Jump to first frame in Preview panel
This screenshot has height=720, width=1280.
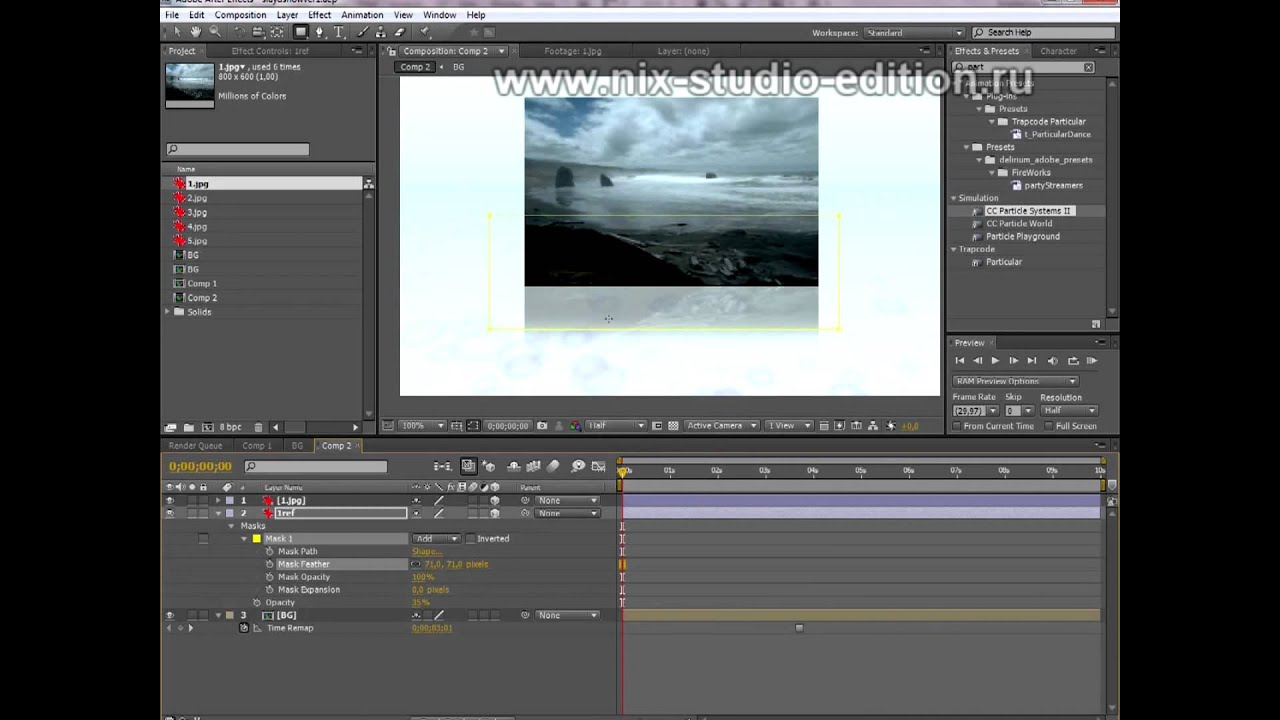click(x=959, y=361)
